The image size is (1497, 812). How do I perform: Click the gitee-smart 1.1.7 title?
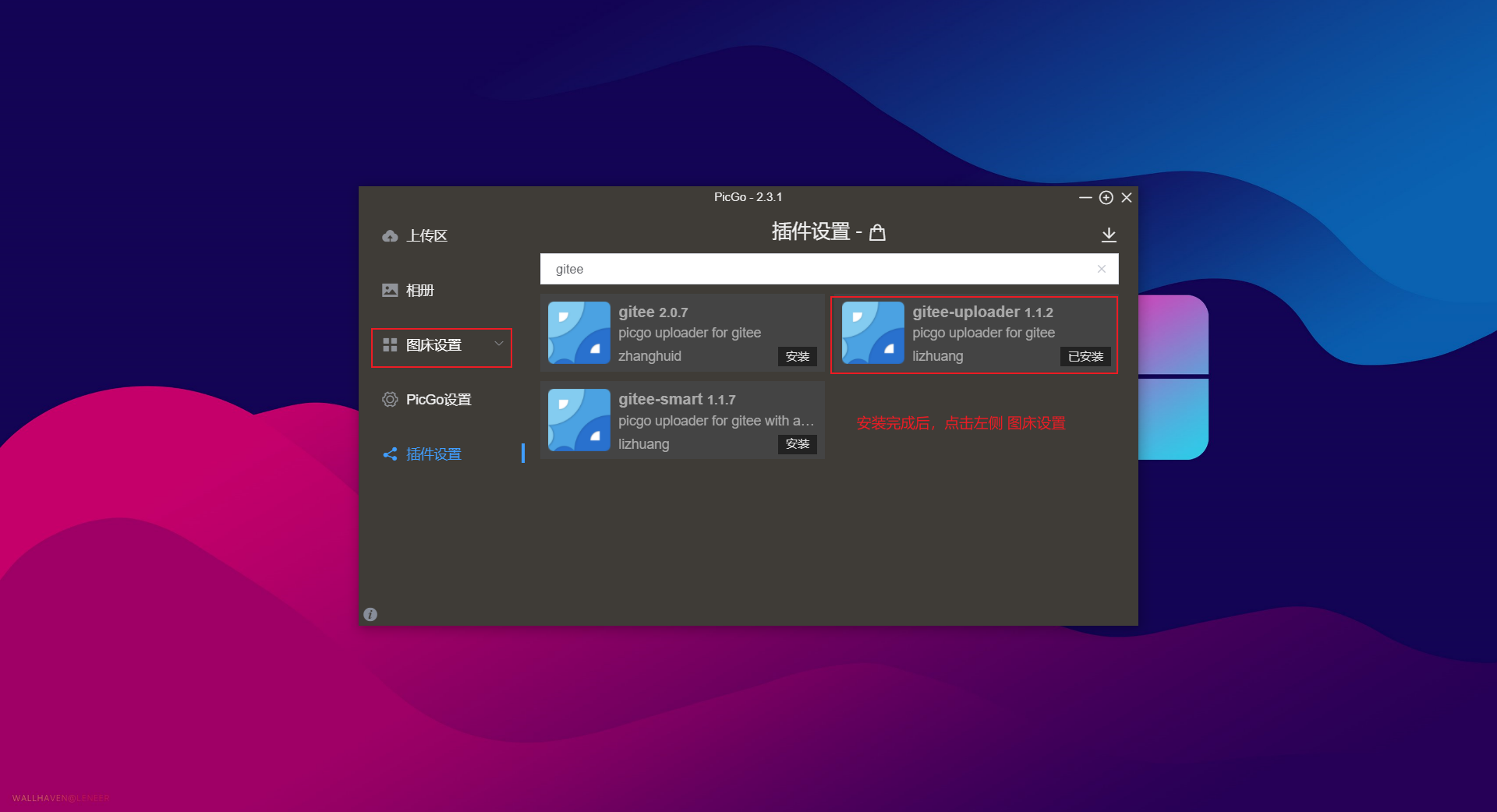[x=677, y=399]
